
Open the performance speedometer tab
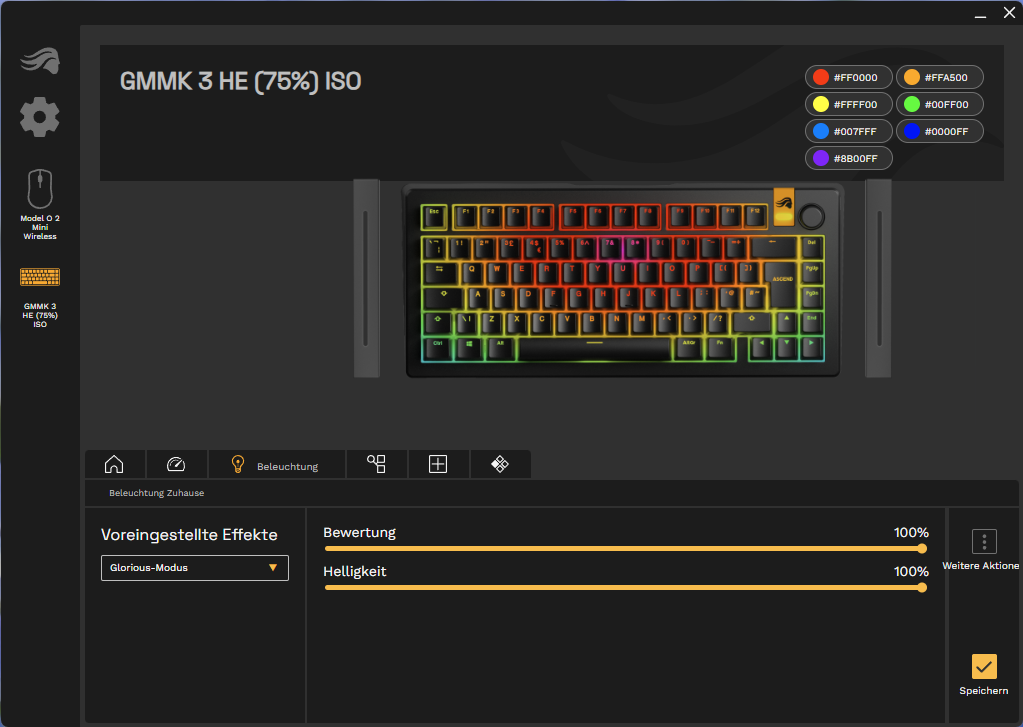click(x=176, y=464)
